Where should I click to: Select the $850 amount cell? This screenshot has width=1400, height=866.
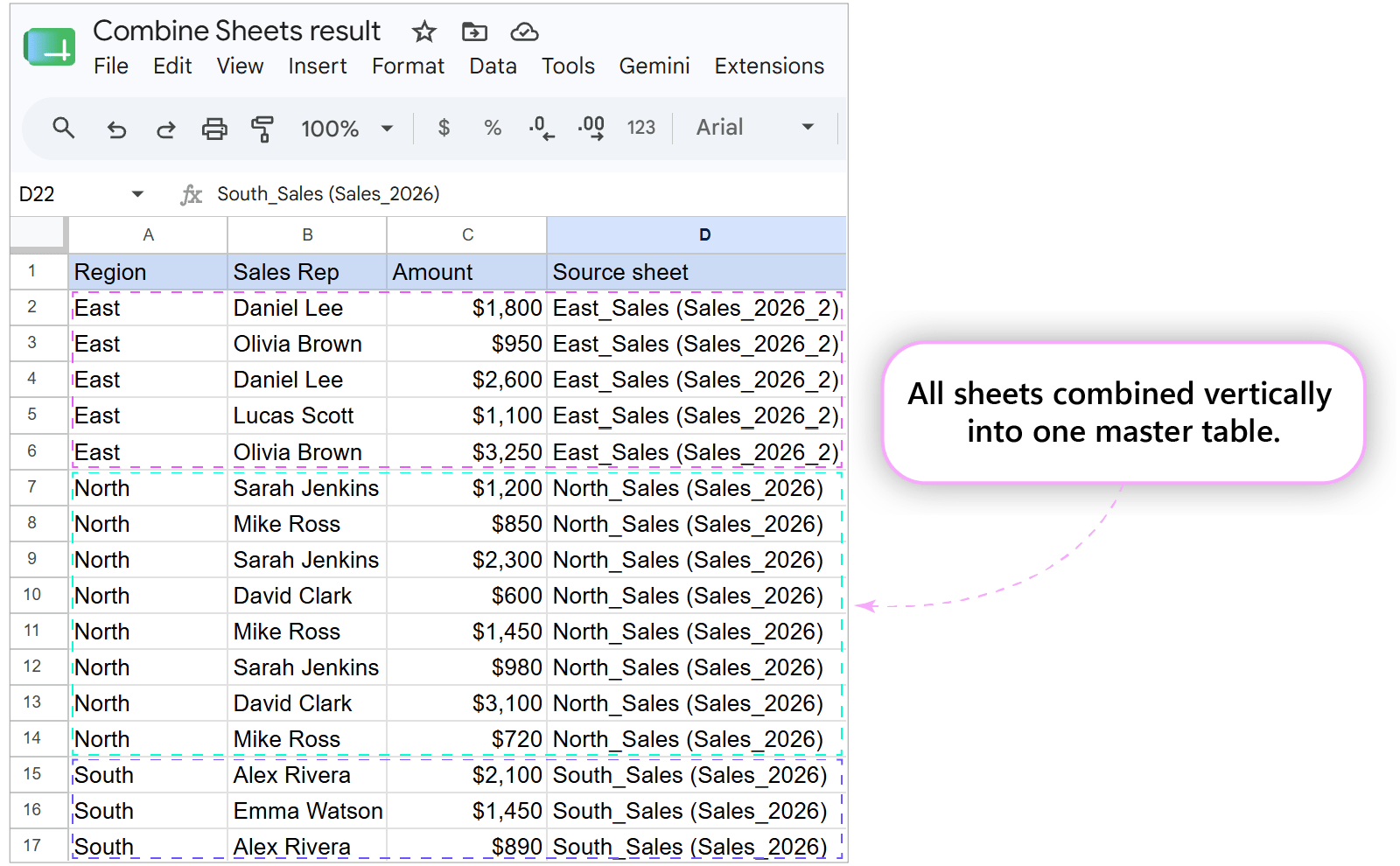click(x=467, y=524)
